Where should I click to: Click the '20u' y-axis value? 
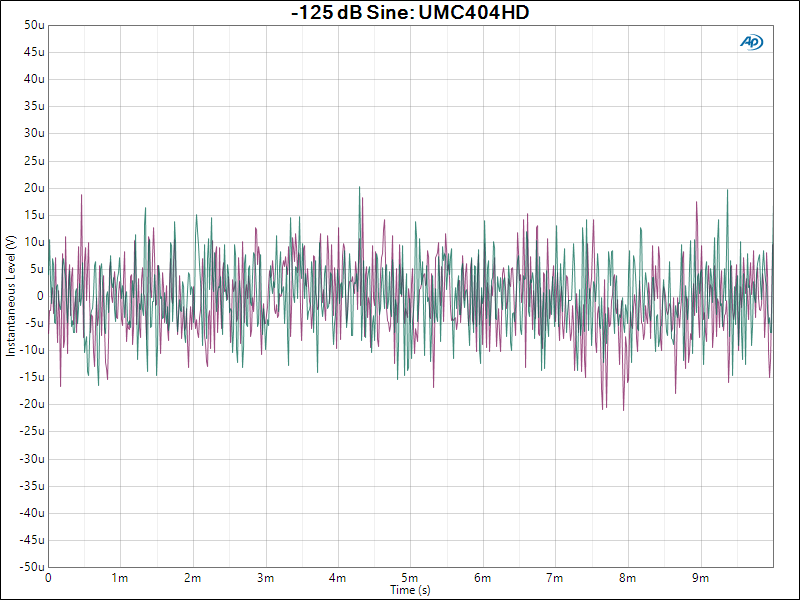point(34,188)
